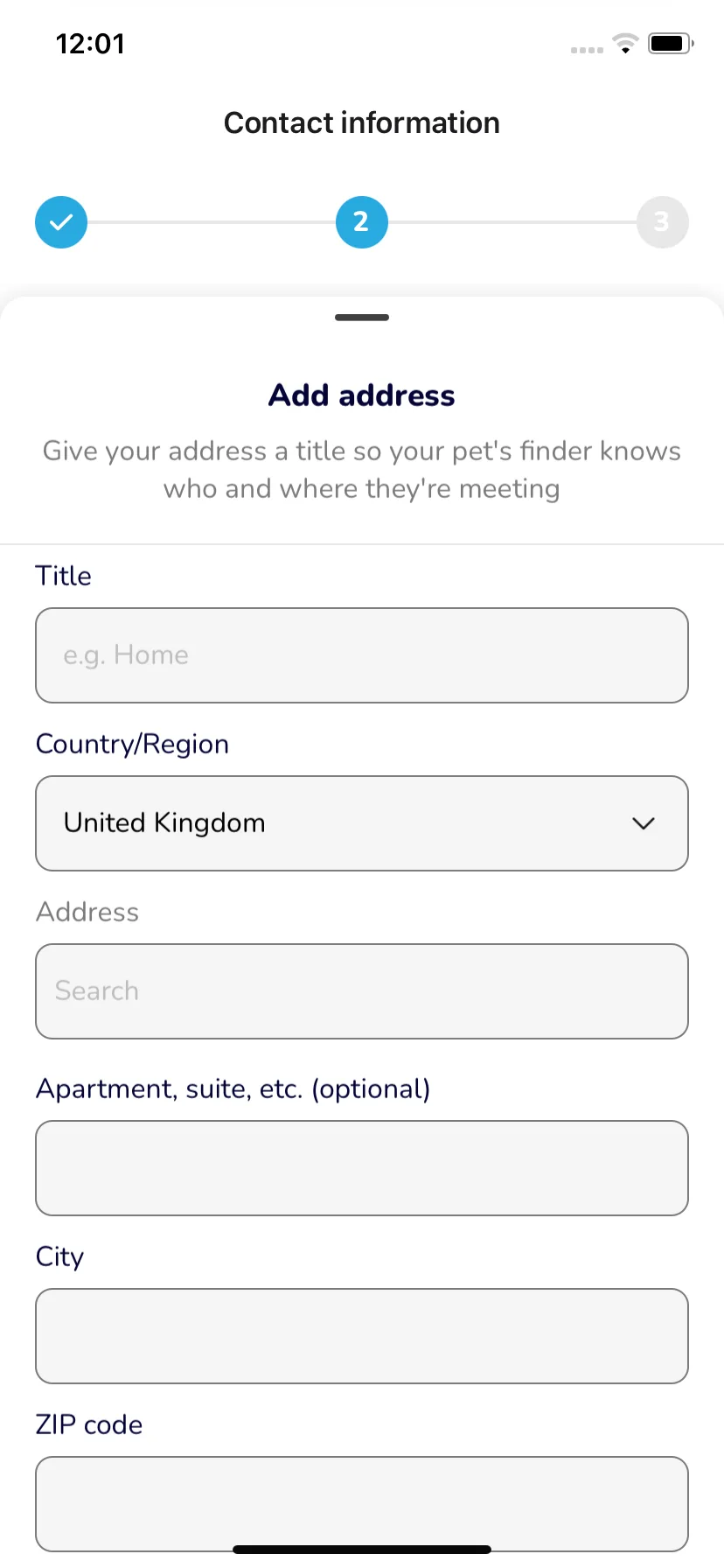
Task: Expand the country dropdown chevron arrow
Action: coord(644,823)
